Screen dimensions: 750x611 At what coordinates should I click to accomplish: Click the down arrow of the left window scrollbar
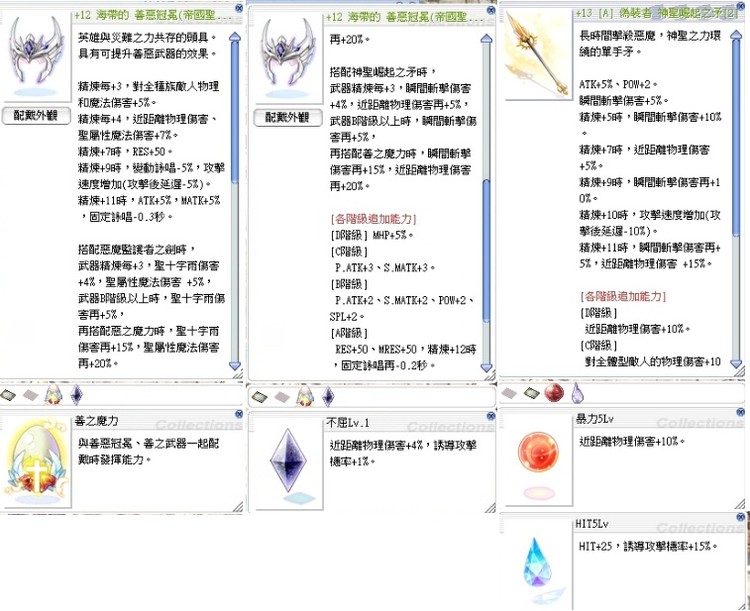point(235,365)
